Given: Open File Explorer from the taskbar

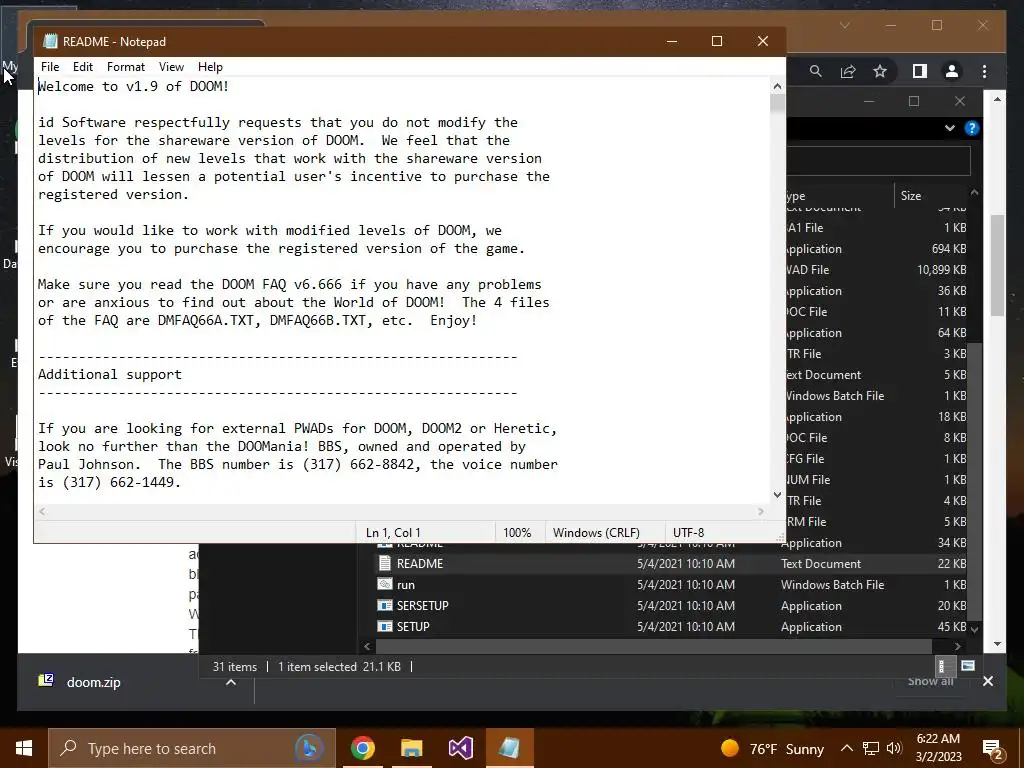Looking at the screenshot, I should tap(411, 748).
